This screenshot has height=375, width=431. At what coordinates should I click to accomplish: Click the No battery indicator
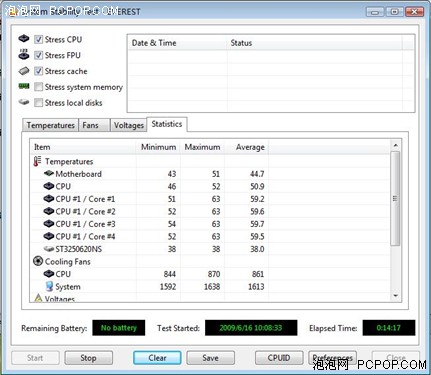119,328
